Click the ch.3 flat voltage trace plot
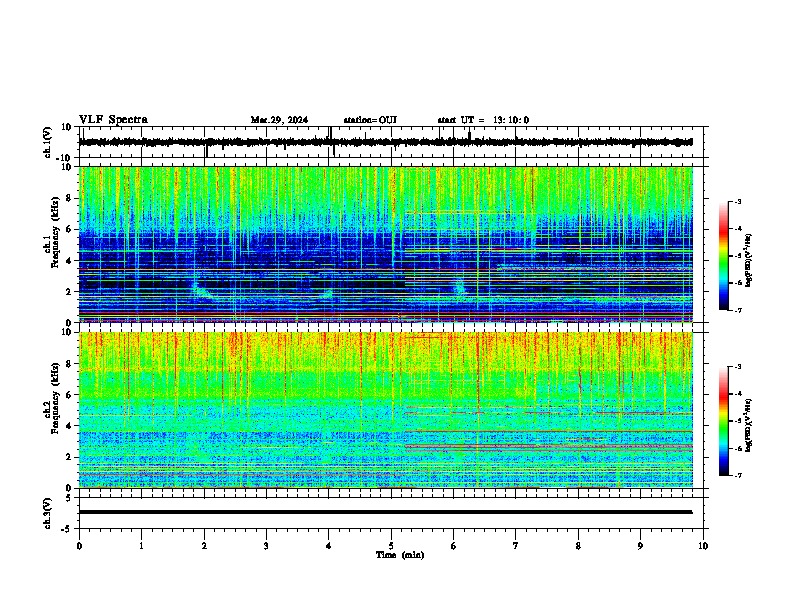This screenshot has height=612, width=792. pyautogui.click(x=393, y=513)
